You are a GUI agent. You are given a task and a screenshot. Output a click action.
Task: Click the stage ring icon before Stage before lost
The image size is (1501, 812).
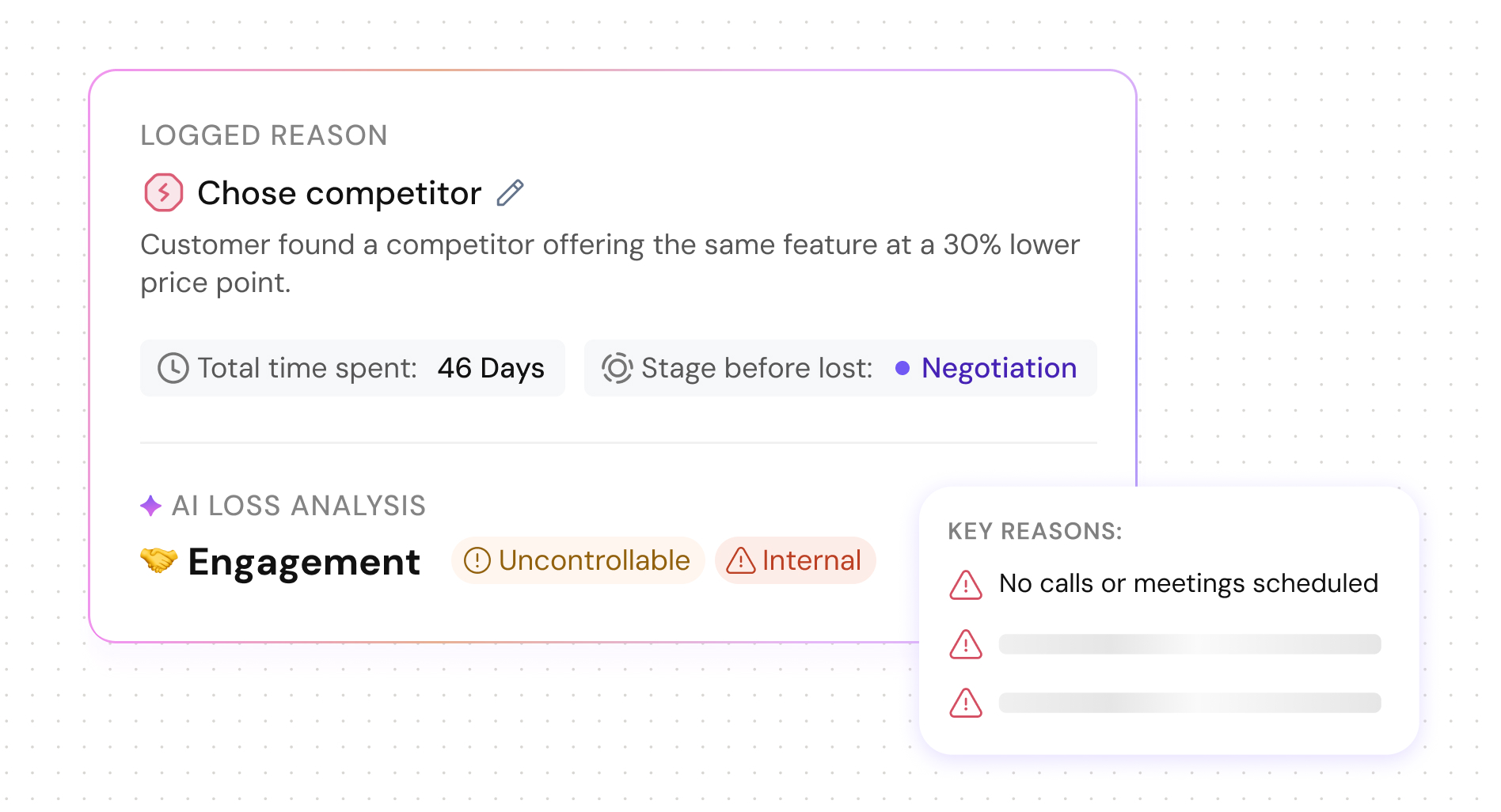coord(617,368)
